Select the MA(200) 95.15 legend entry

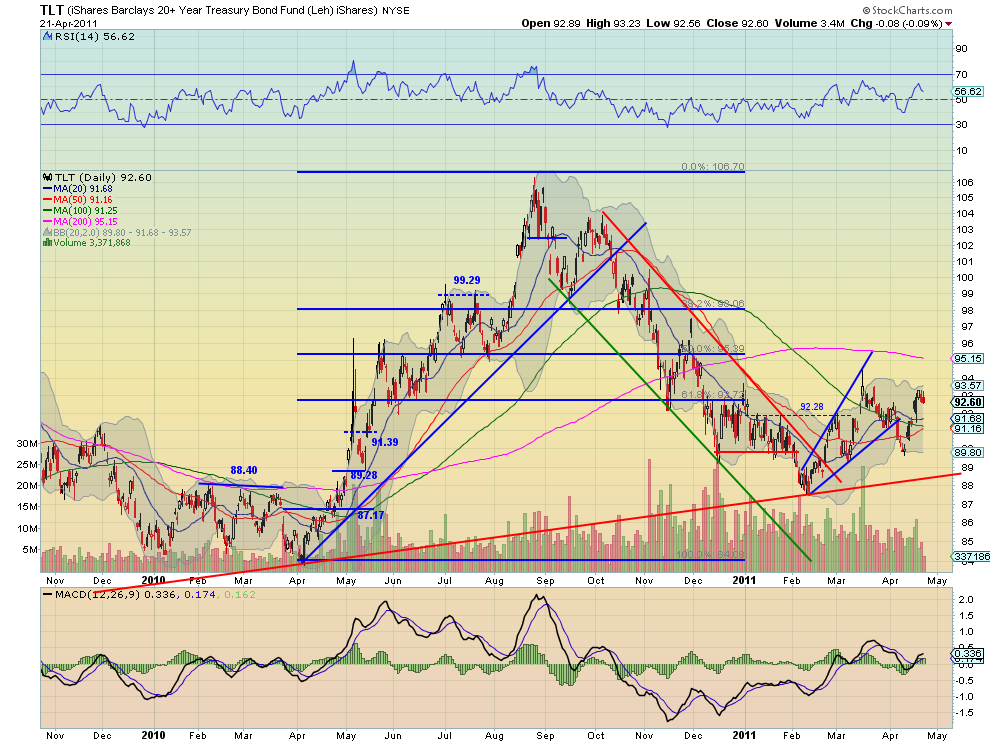pos(80,222)
